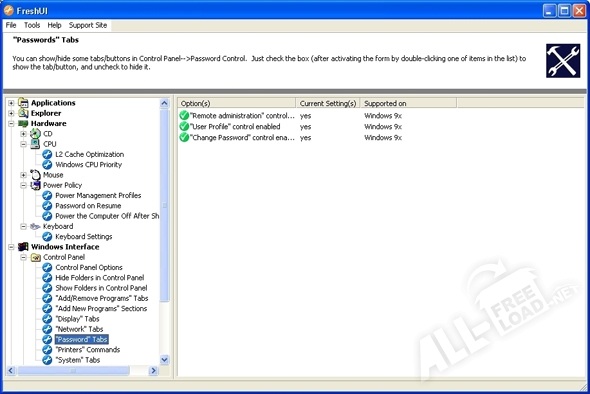This screenshot has width=590, height=394.
Task: Click icon beside Control Panel Options
Action: pyautogui.click(x=47, y=268)
